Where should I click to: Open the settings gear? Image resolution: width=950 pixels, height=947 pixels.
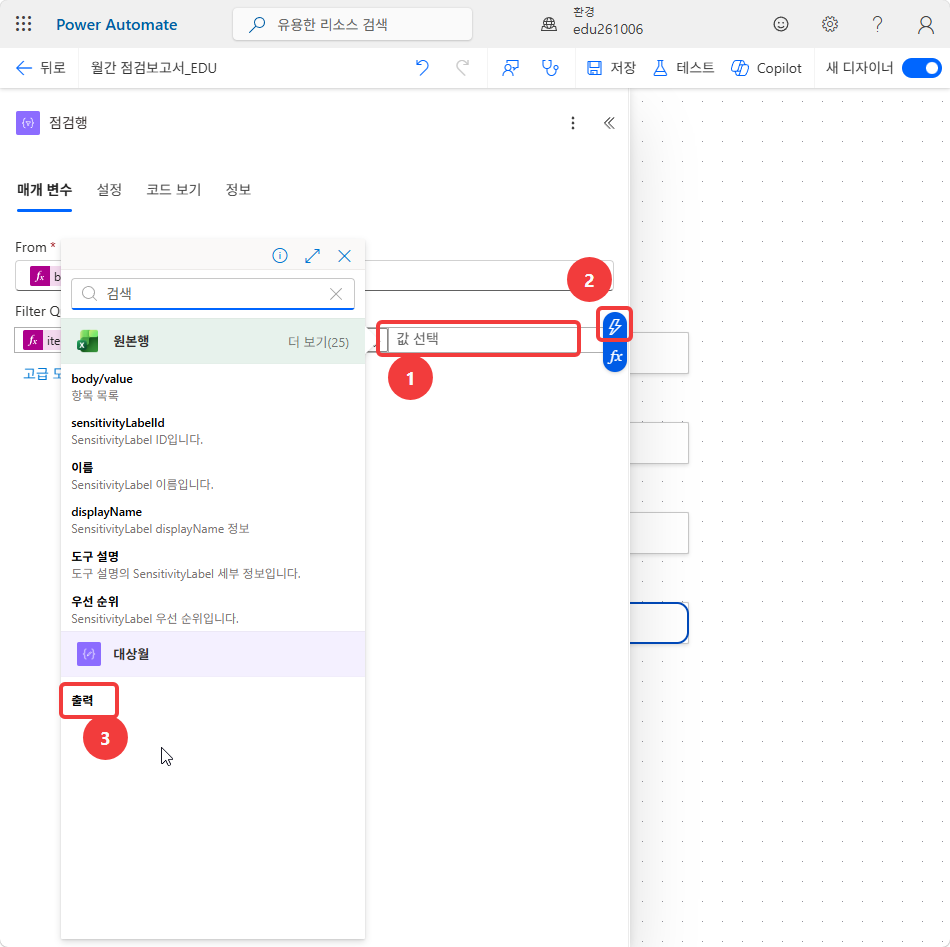click(829, 24)
